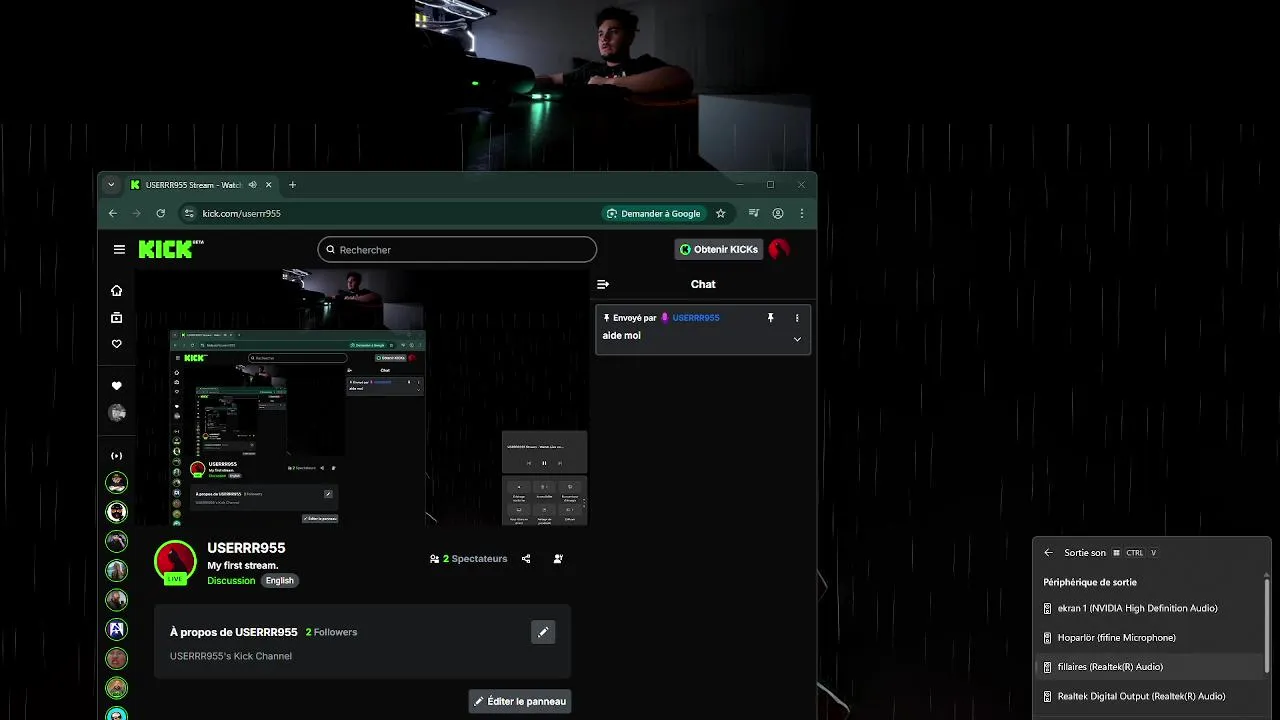Image resolution: width=1280 pixels, height=720 pixels.
Task: Go back from the Sortie son panel
Action: [1048, 553]
